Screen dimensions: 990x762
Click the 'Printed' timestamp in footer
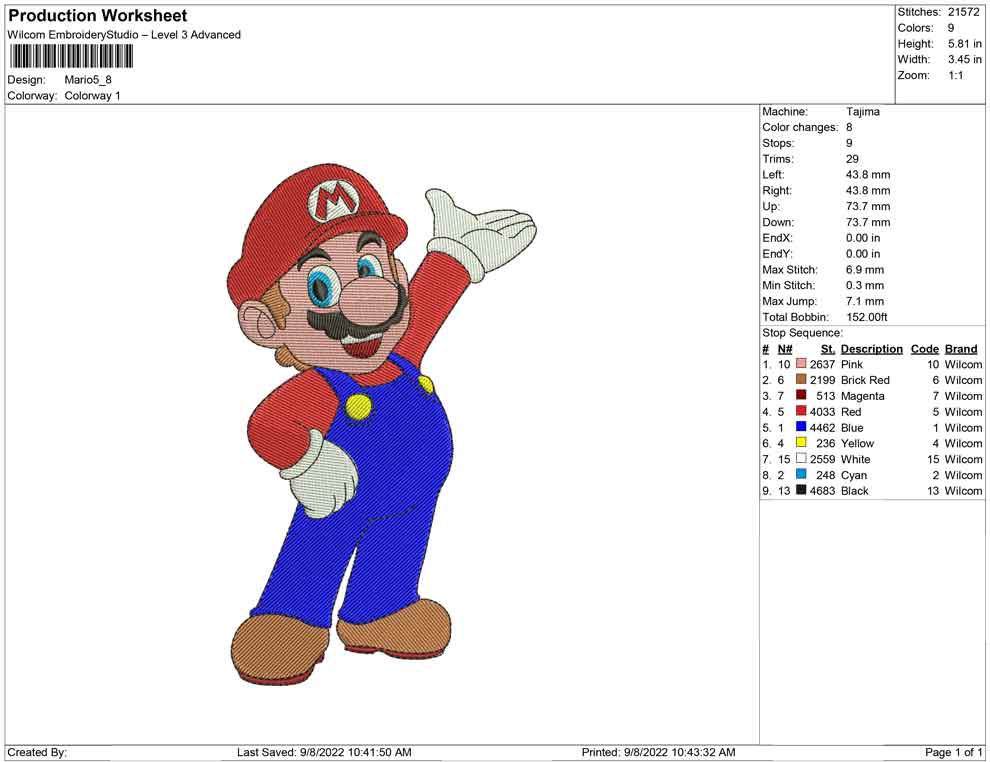[x=658, y=752]
